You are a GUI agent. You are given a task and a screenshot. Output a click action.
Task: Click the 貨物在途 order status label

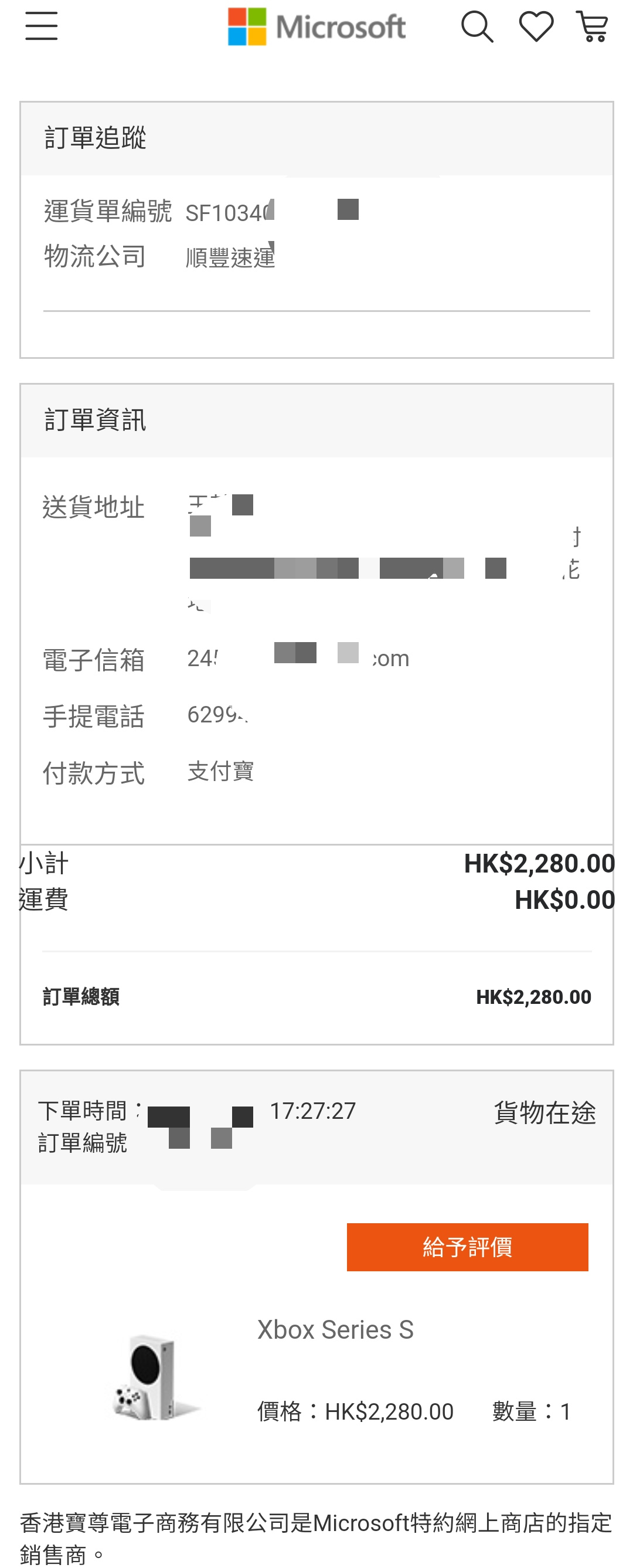544,1113
